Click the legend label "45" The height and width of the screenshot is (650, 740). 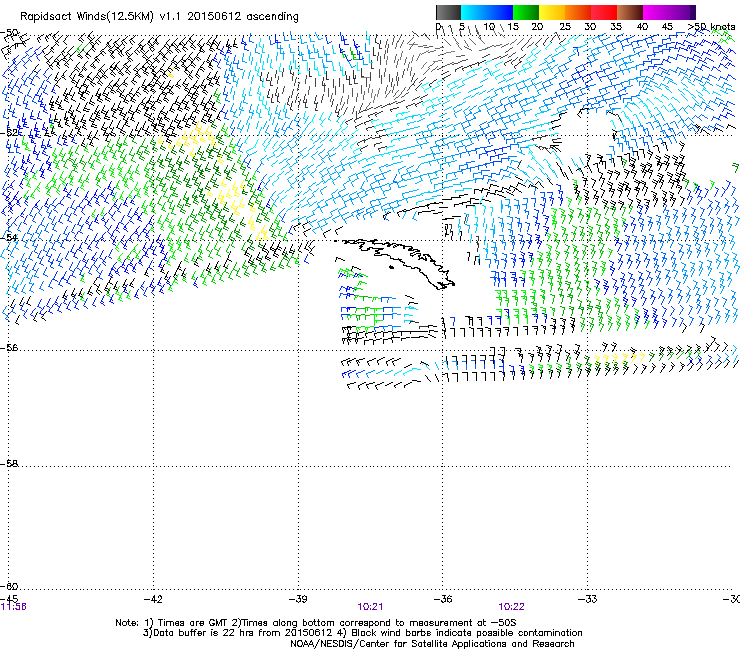coord(667,27)
